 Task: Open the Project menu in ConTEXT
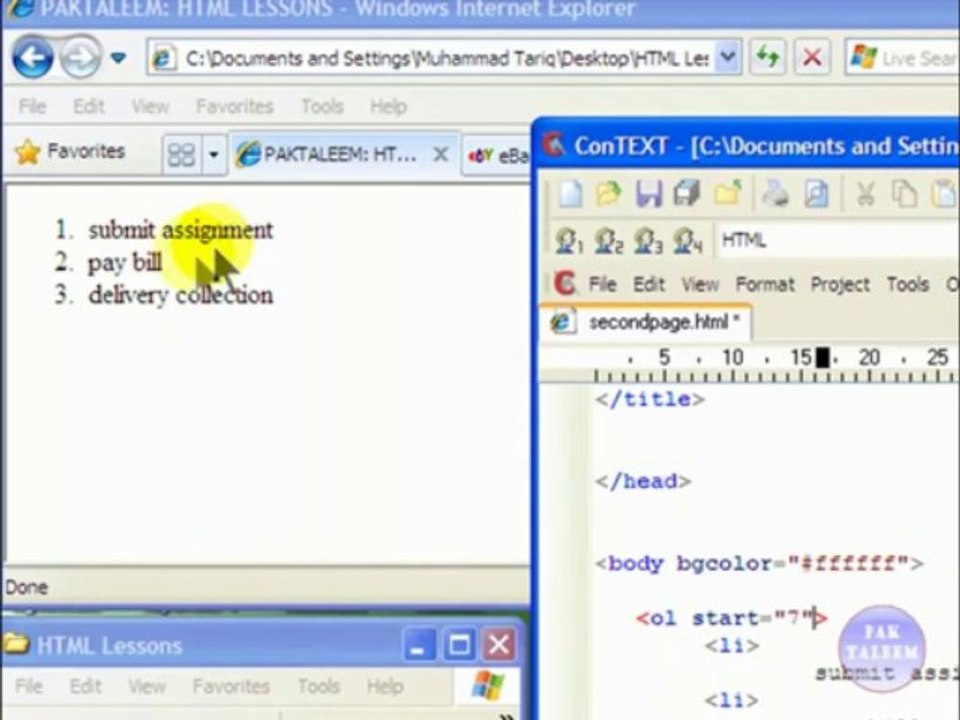[840, 284]
